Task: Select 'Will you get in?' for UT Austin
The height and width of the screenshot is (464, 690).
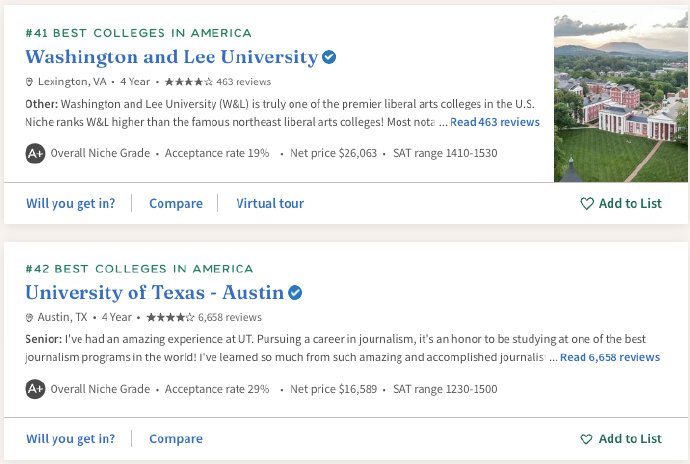Action: click(70, 439)
